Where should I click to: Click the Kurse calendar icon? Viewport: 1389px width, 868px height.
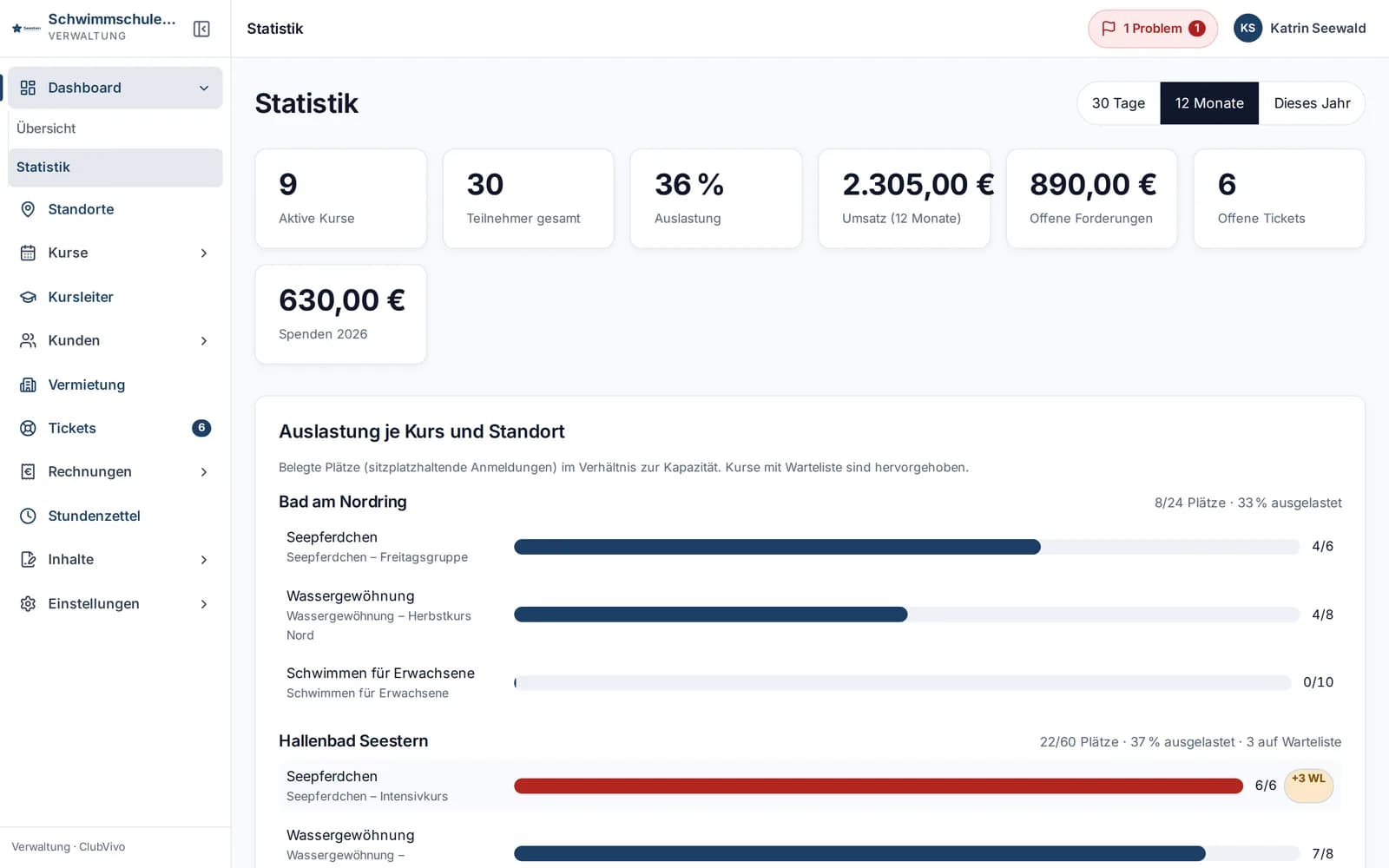click(x=28, y=253)
